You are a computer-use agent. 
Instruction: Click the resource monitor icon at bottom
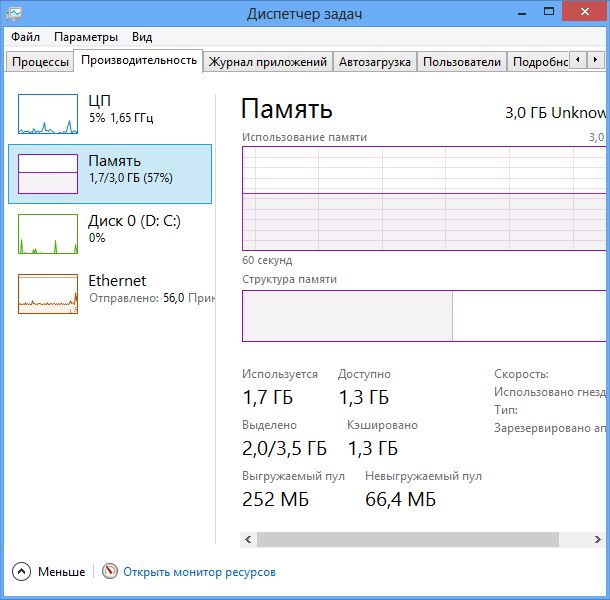(x=110, y=572)
